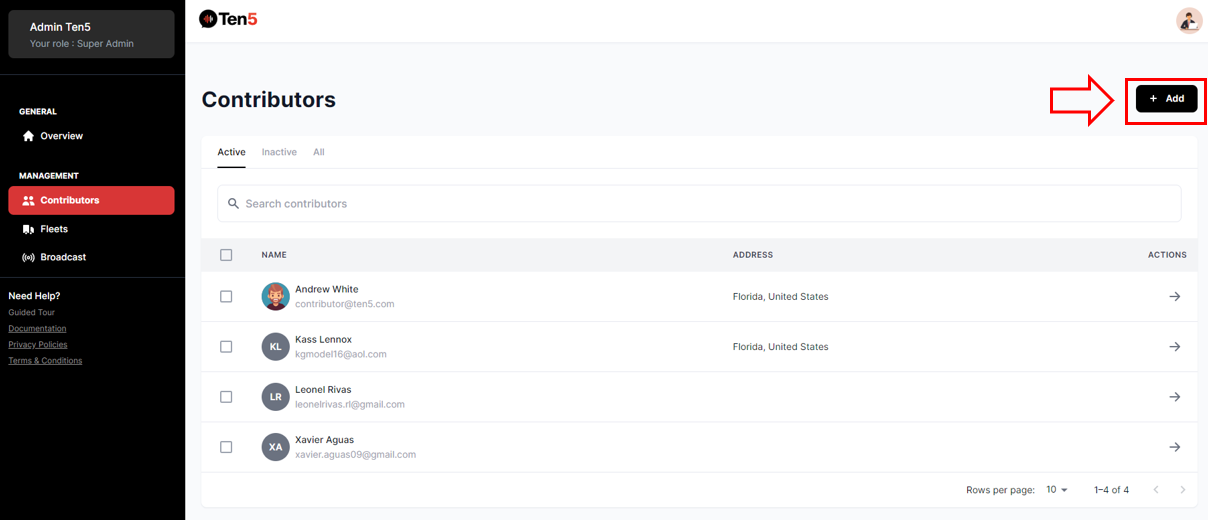
Task: Go to previous page of contributors
Action: point(1156,490)
